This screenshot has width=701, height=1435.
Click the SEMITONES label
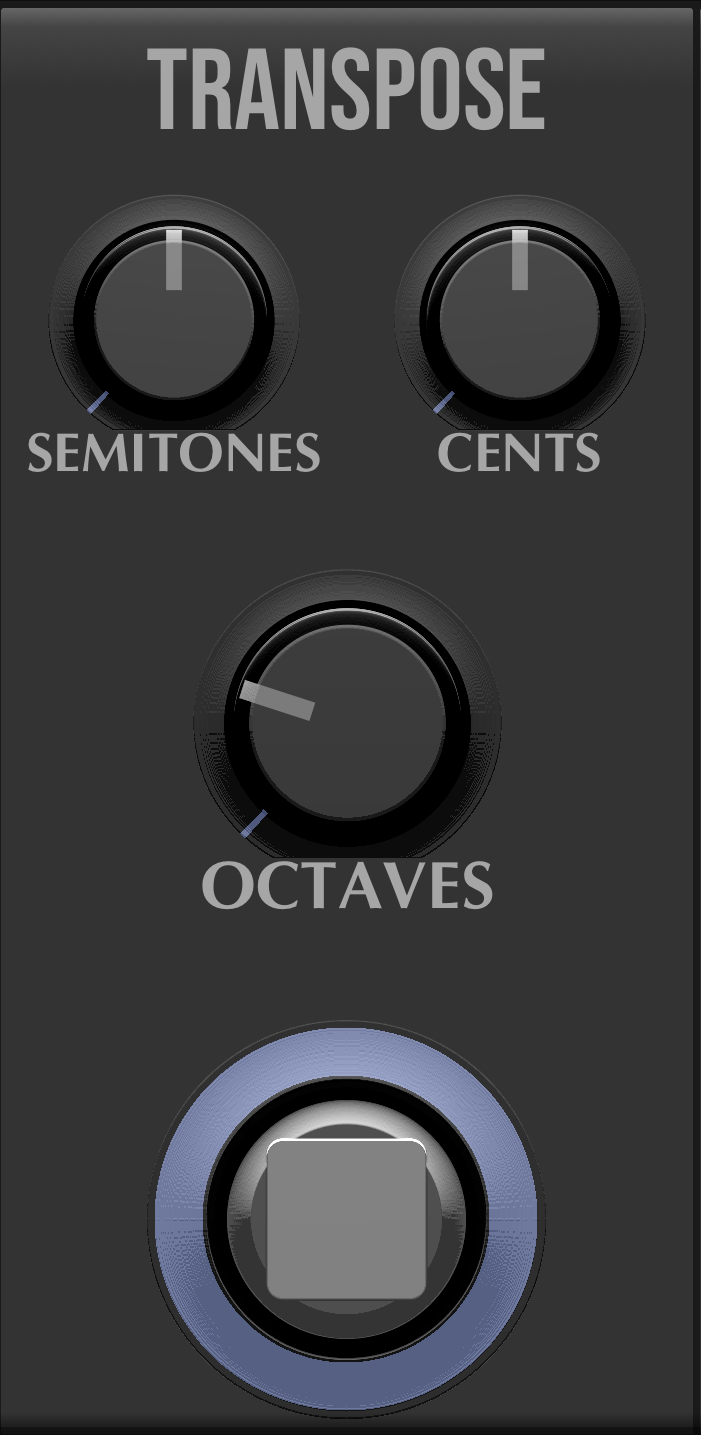click(174, 454)
